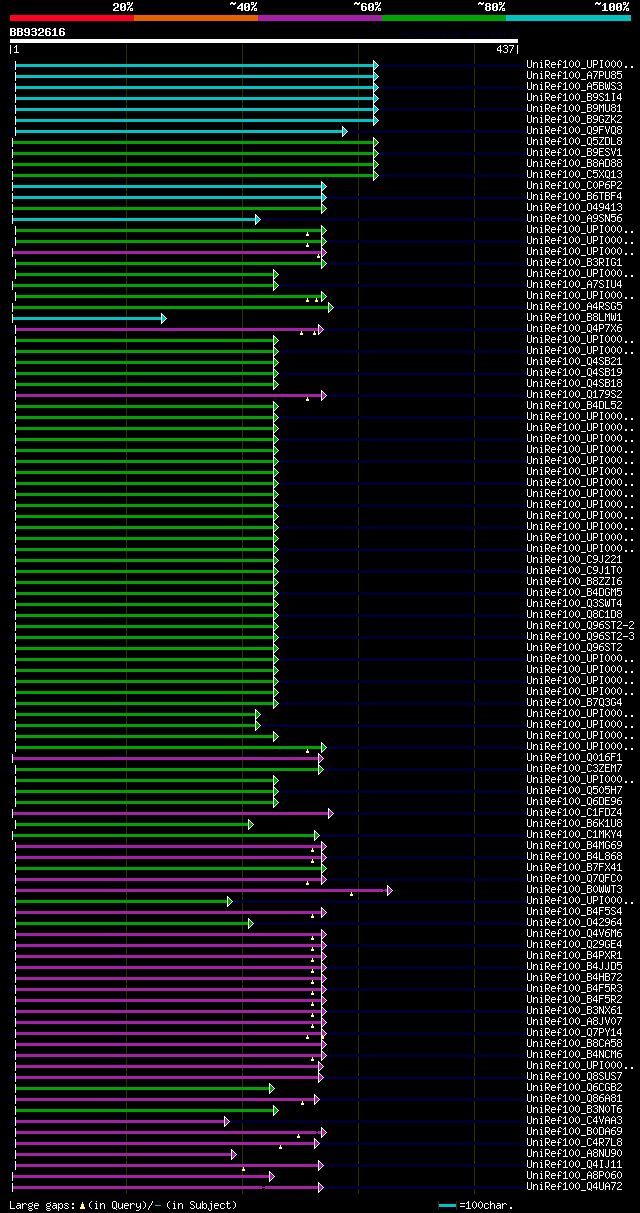
Task: Open hit UniRef100_B9S1I4
Action: pyautogui.click(x=574, y=97)
